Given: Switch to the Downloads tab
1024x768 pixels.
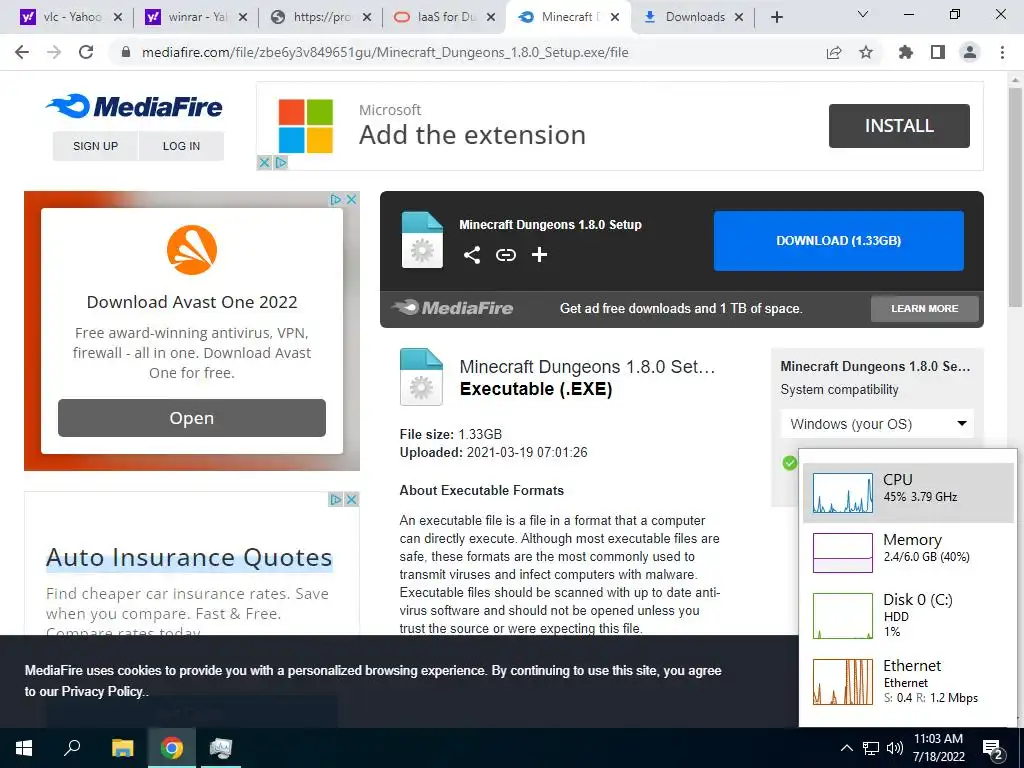Looking at the screenshot, I should [695, 17].
